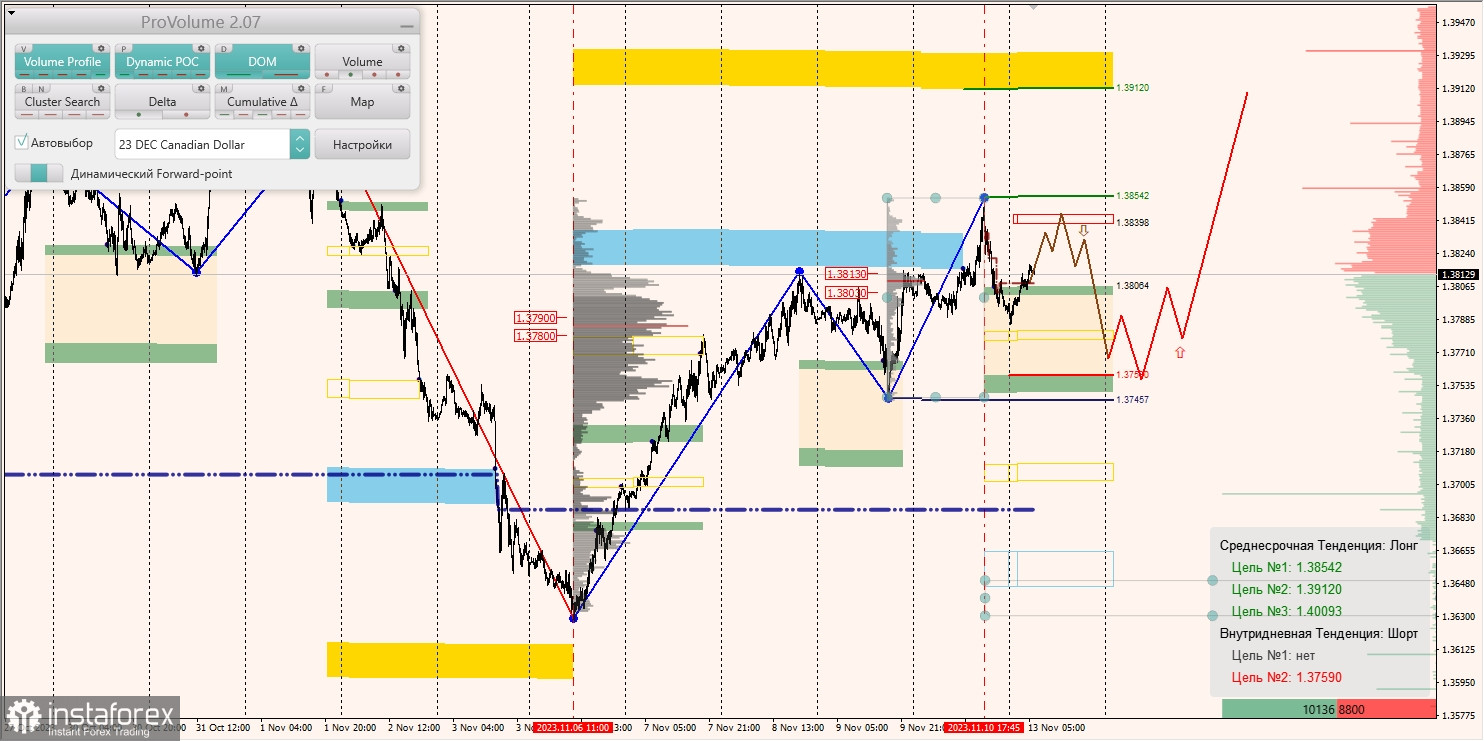
Task: Click Цель №1: 1.38542 in info panel
Action: click(x=1286, y=567)
